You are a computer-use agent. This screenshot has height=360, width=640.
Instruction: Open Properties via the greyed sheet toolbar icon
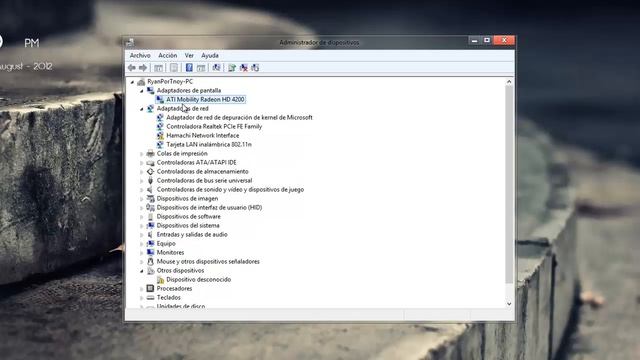coord(174,68)
